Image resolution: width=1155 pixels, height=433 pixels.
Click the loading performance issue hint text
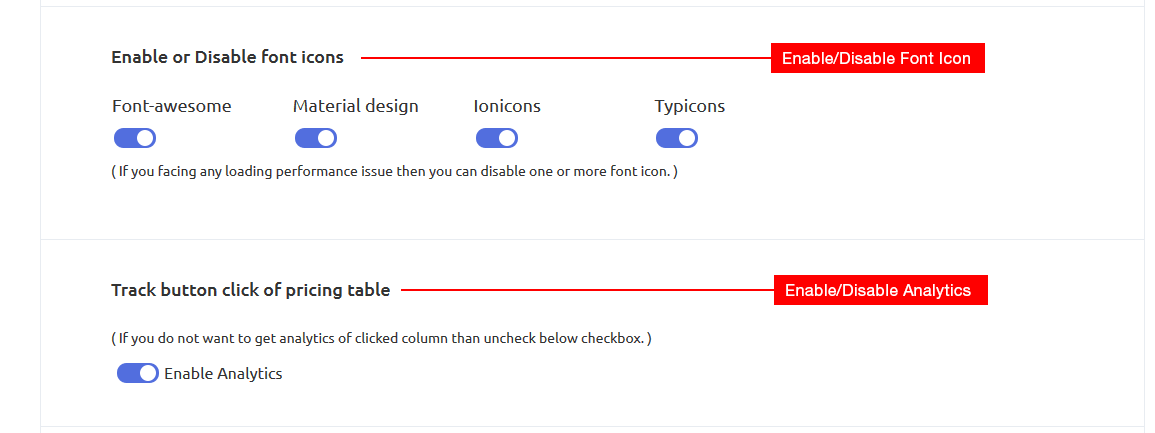click(394, 172)
